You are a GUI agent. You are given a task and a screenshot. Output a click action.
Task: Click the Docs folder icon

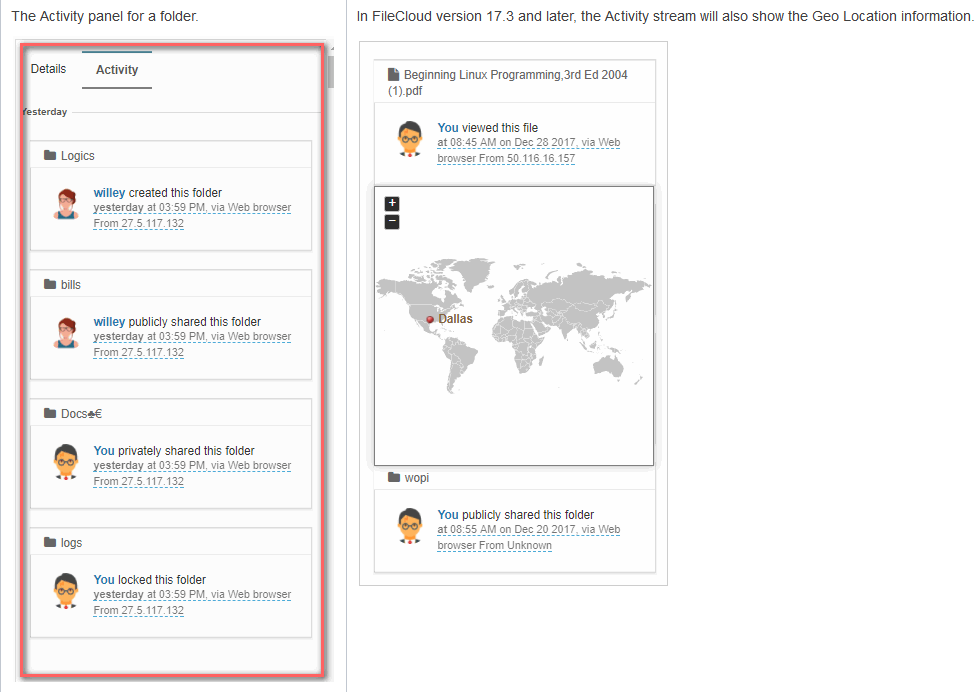click(x=50, y=414)
